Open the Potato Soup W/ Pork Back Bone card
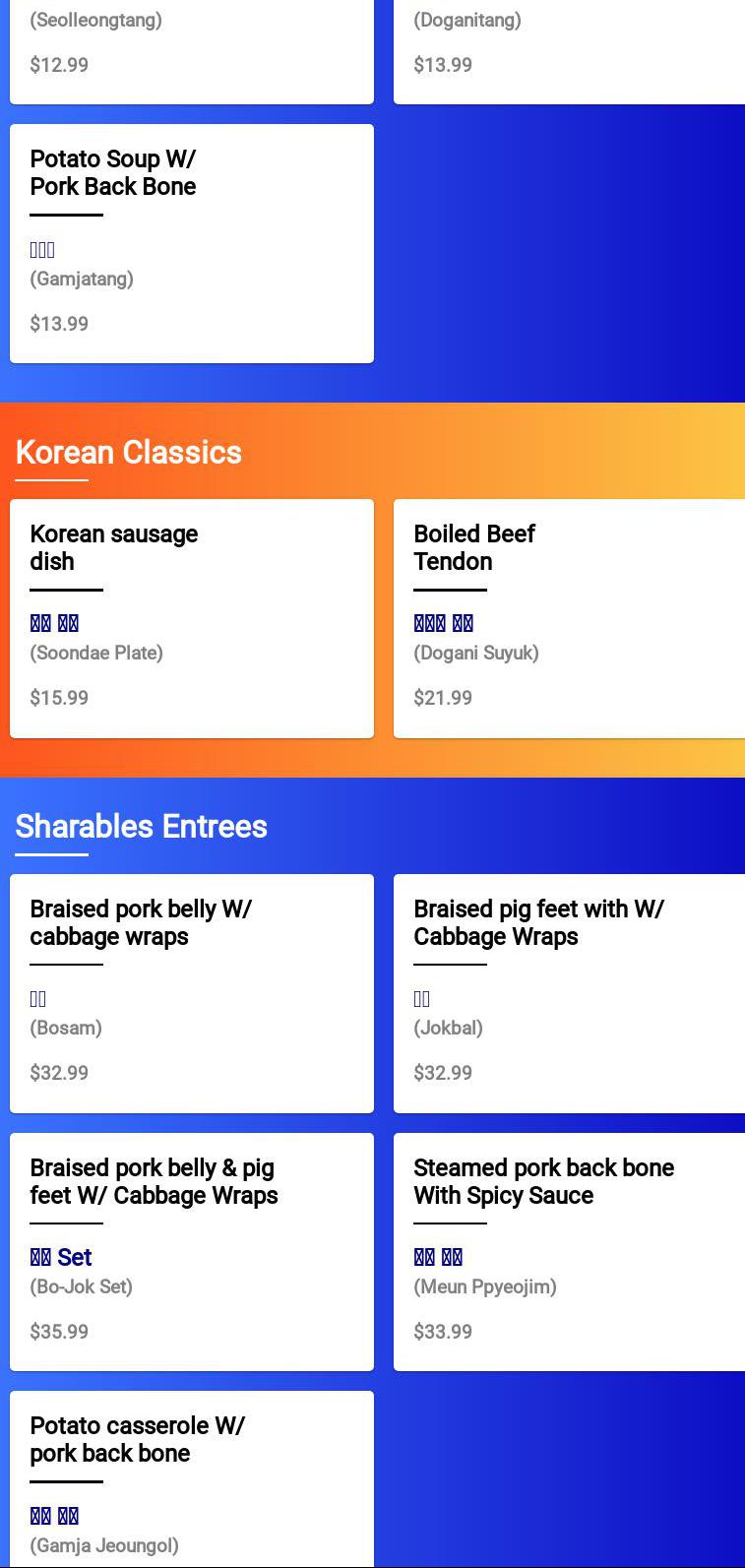The image size is (745, 1568). pyautogui.click(x=192, y=243)
